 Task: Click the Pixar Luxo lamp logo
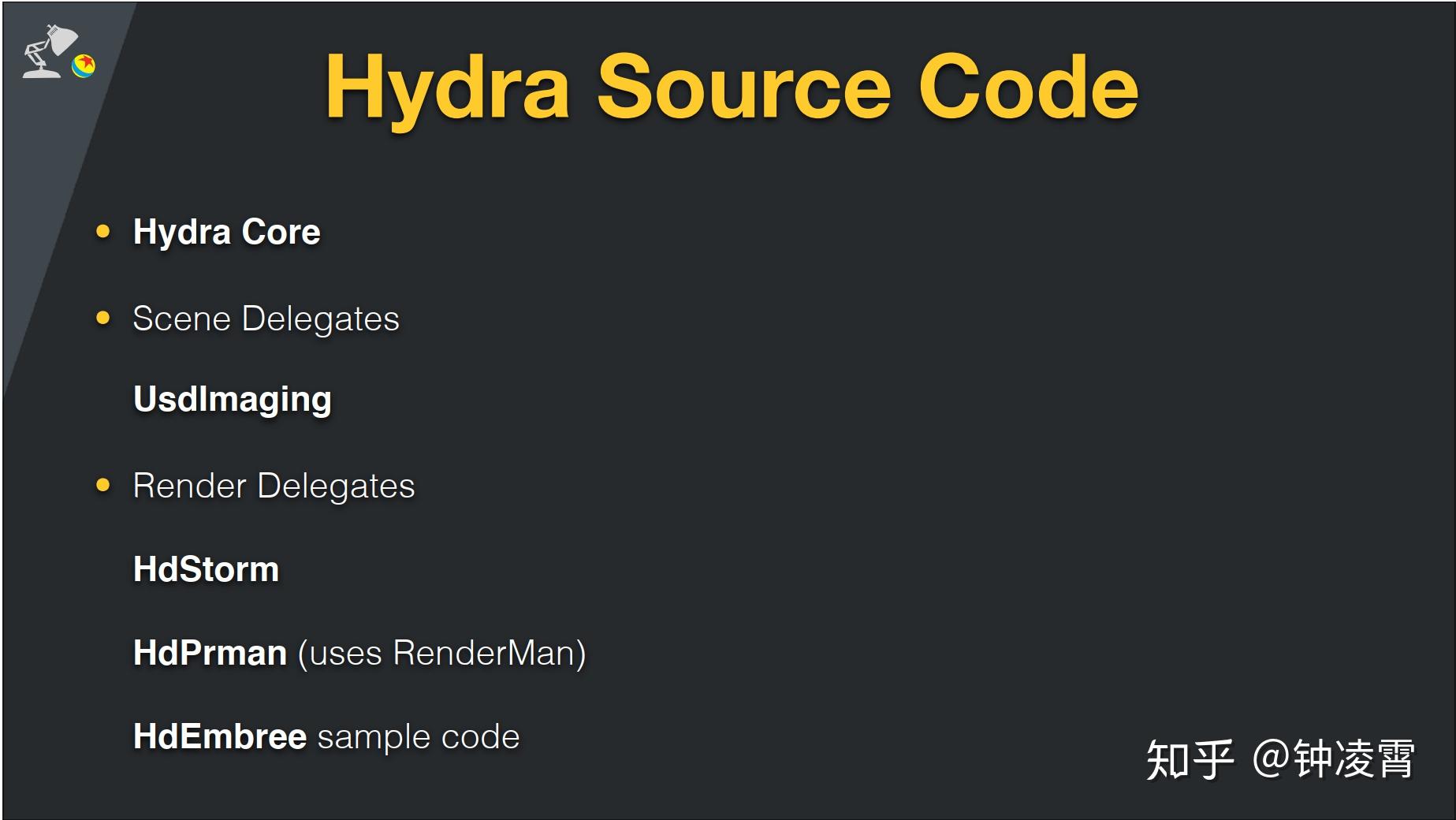point(47,52)
